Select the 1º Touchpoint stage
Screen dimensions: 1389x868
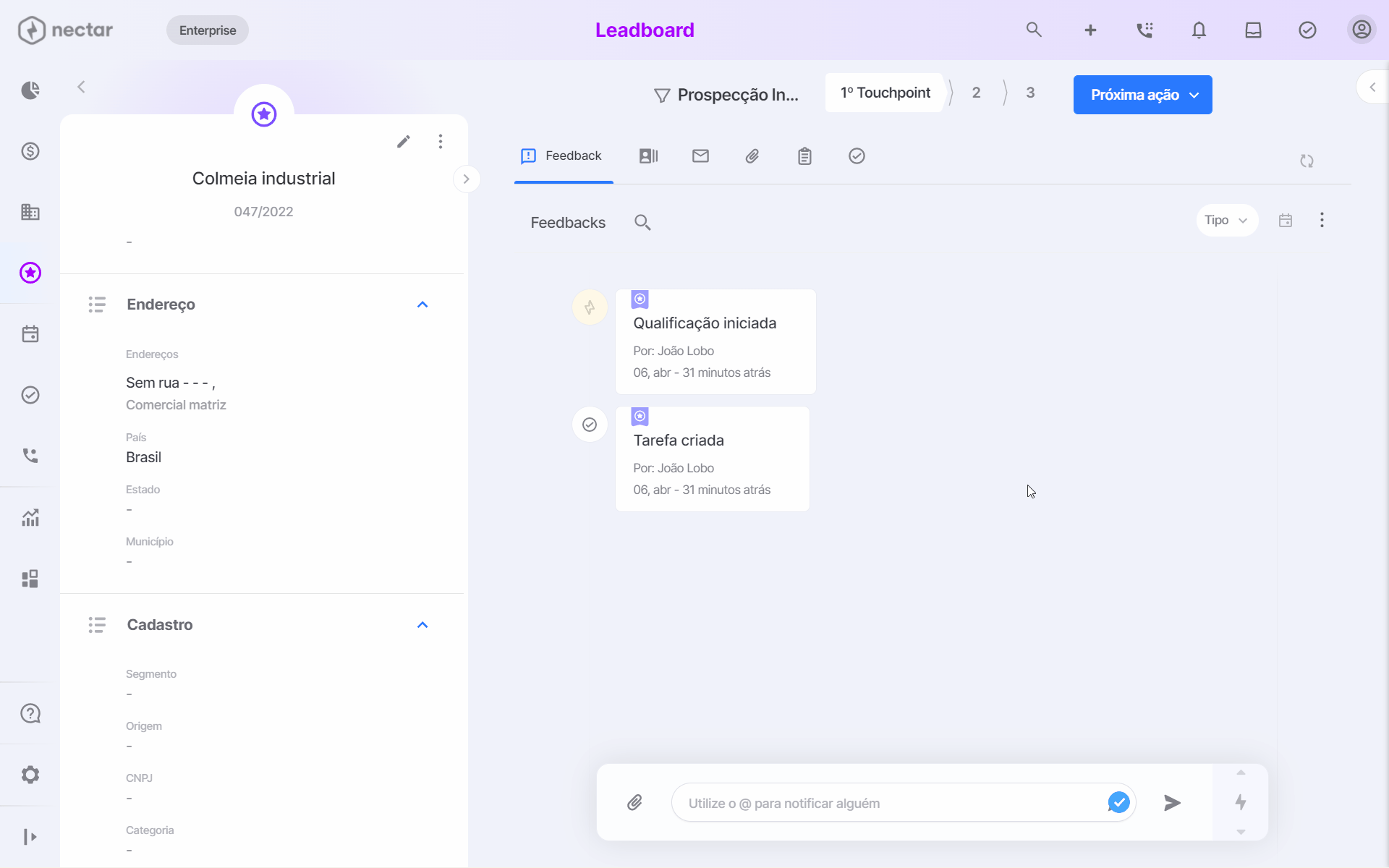(x=885, y=93)
